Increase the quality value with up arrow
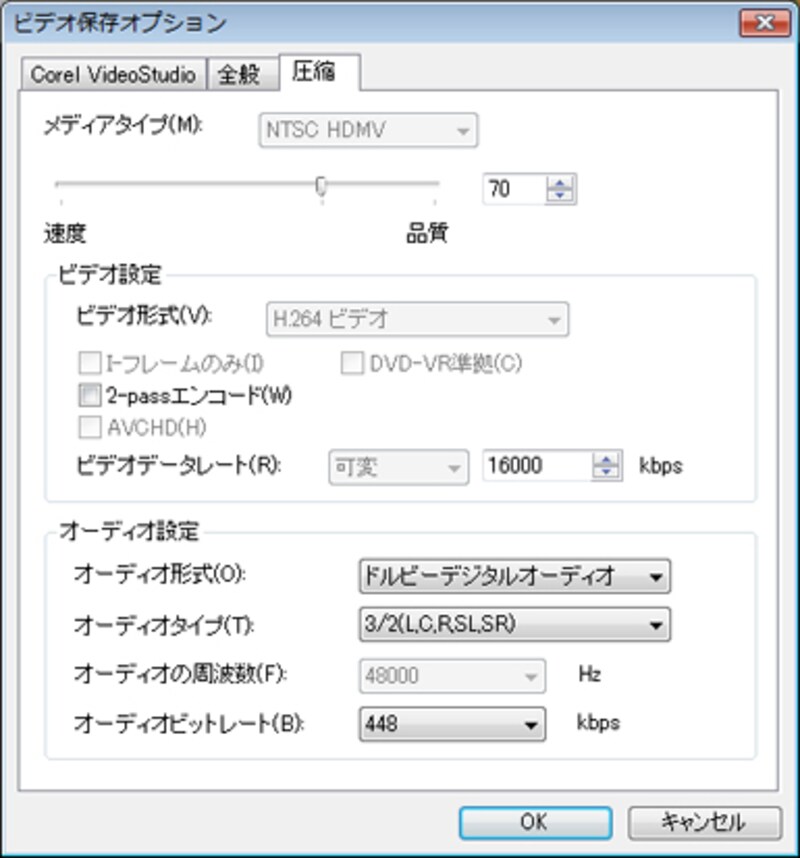This screenshot has height=858, width=800. (560, 183)
